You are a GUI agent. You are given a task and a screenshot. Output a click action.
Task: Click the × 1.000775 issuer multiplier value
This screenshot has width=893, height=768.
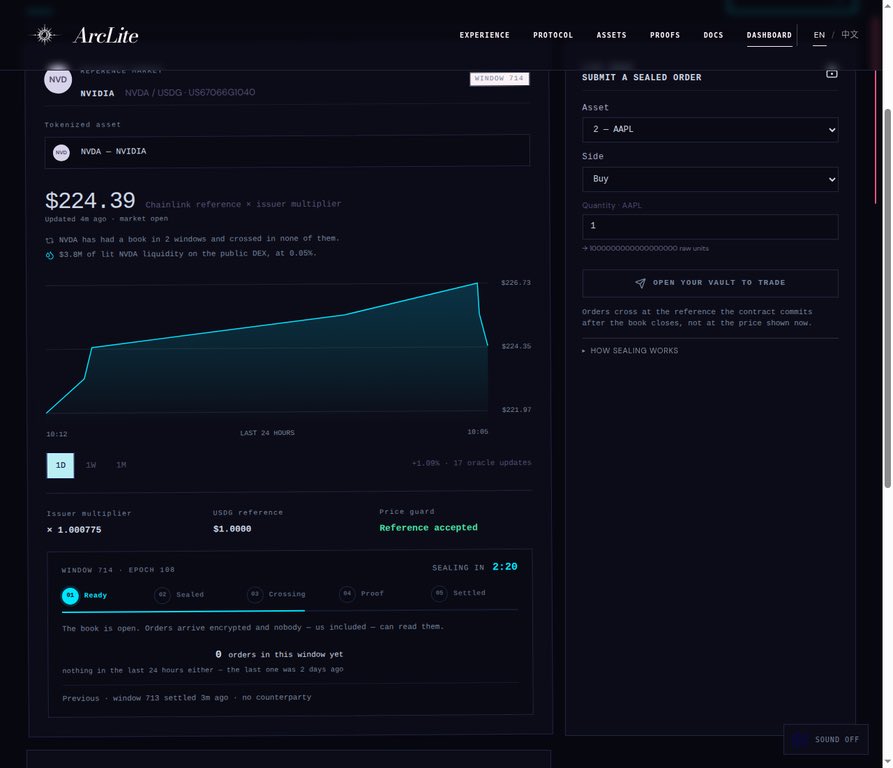point(74,530)
